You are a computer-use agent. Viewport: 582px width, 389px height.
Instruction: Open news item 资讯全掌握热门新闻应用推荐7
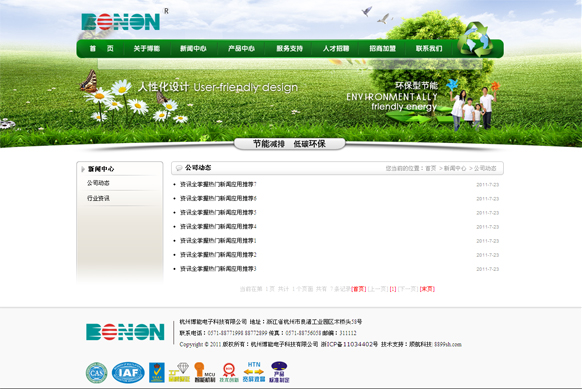pos(218,184)
